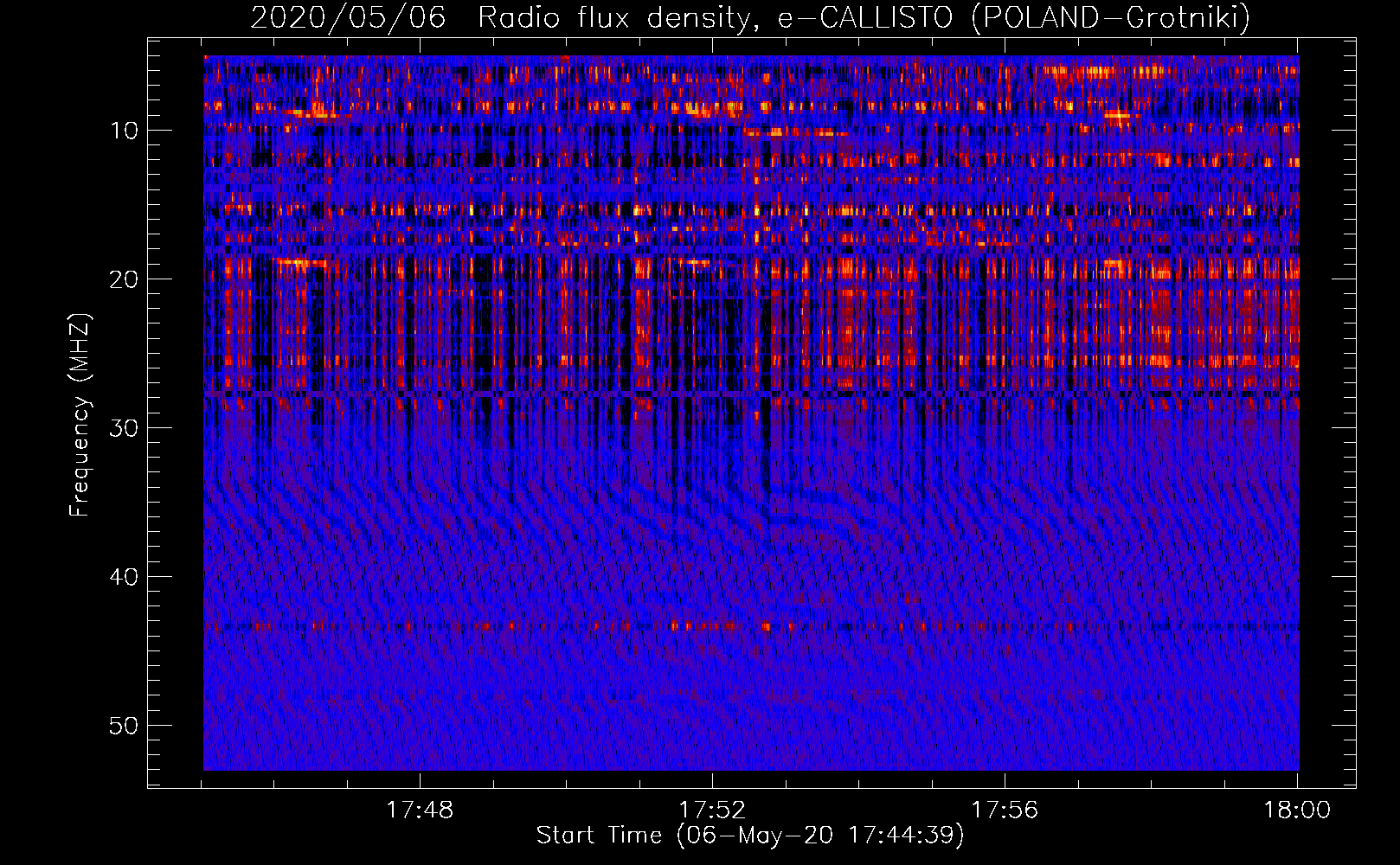
Task: Select the 18:00 time tick label
Action: pos(1297,811)
